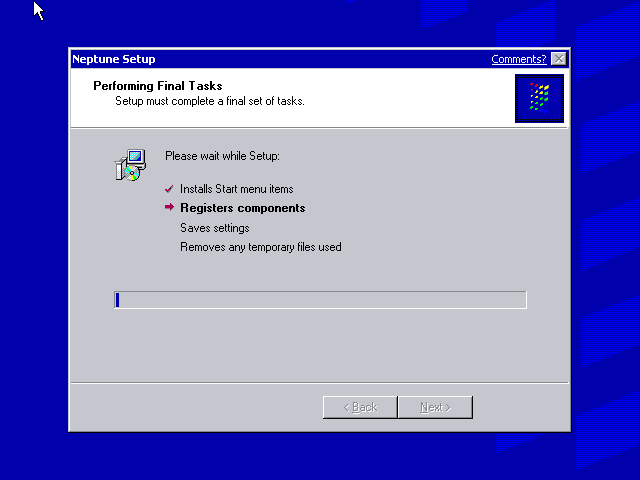
Task: Select the Installs Start menu items text
Action: (x=237, y=189)
